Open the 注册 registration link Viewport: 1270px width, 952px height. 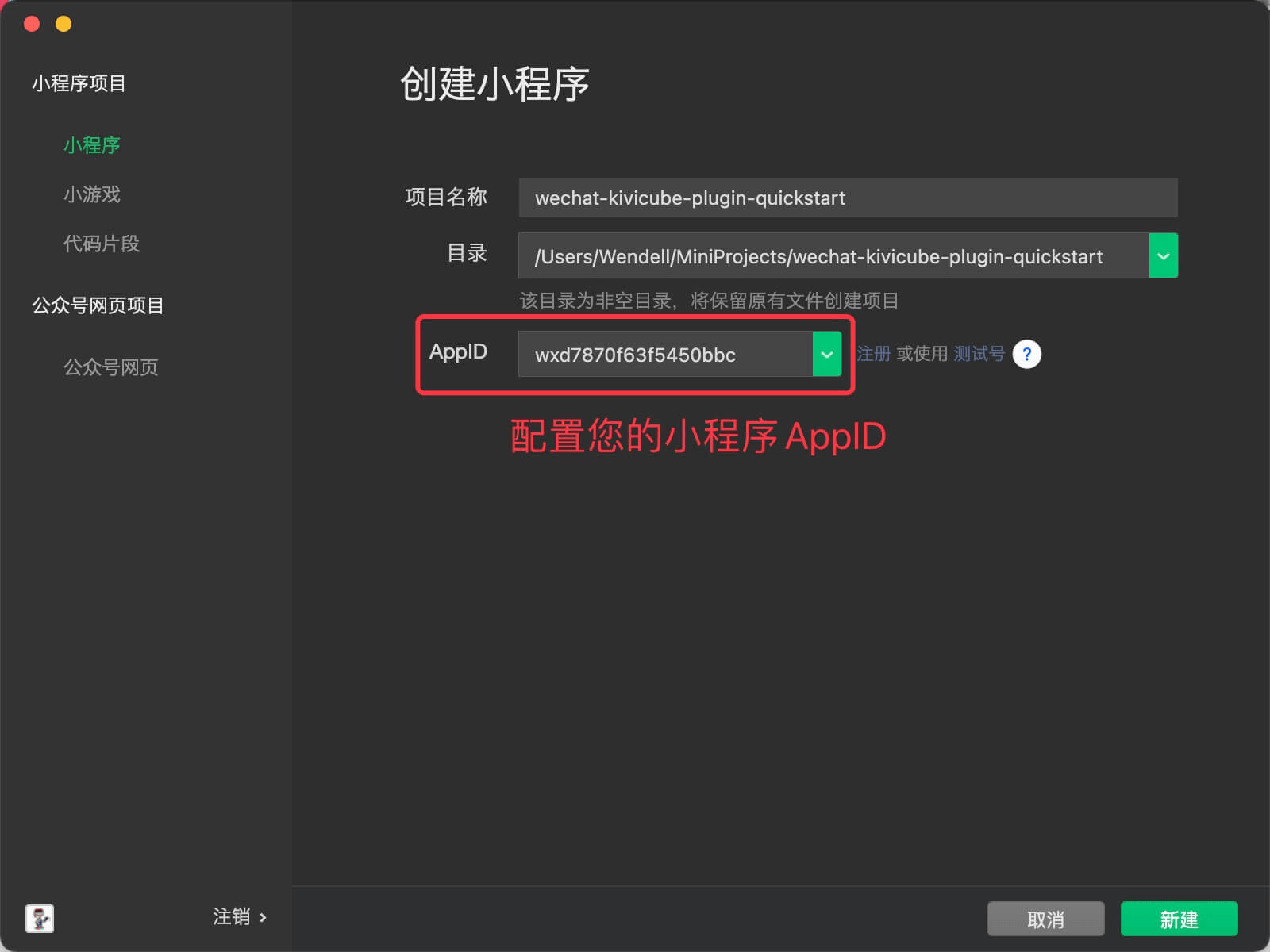click(874, 354)
